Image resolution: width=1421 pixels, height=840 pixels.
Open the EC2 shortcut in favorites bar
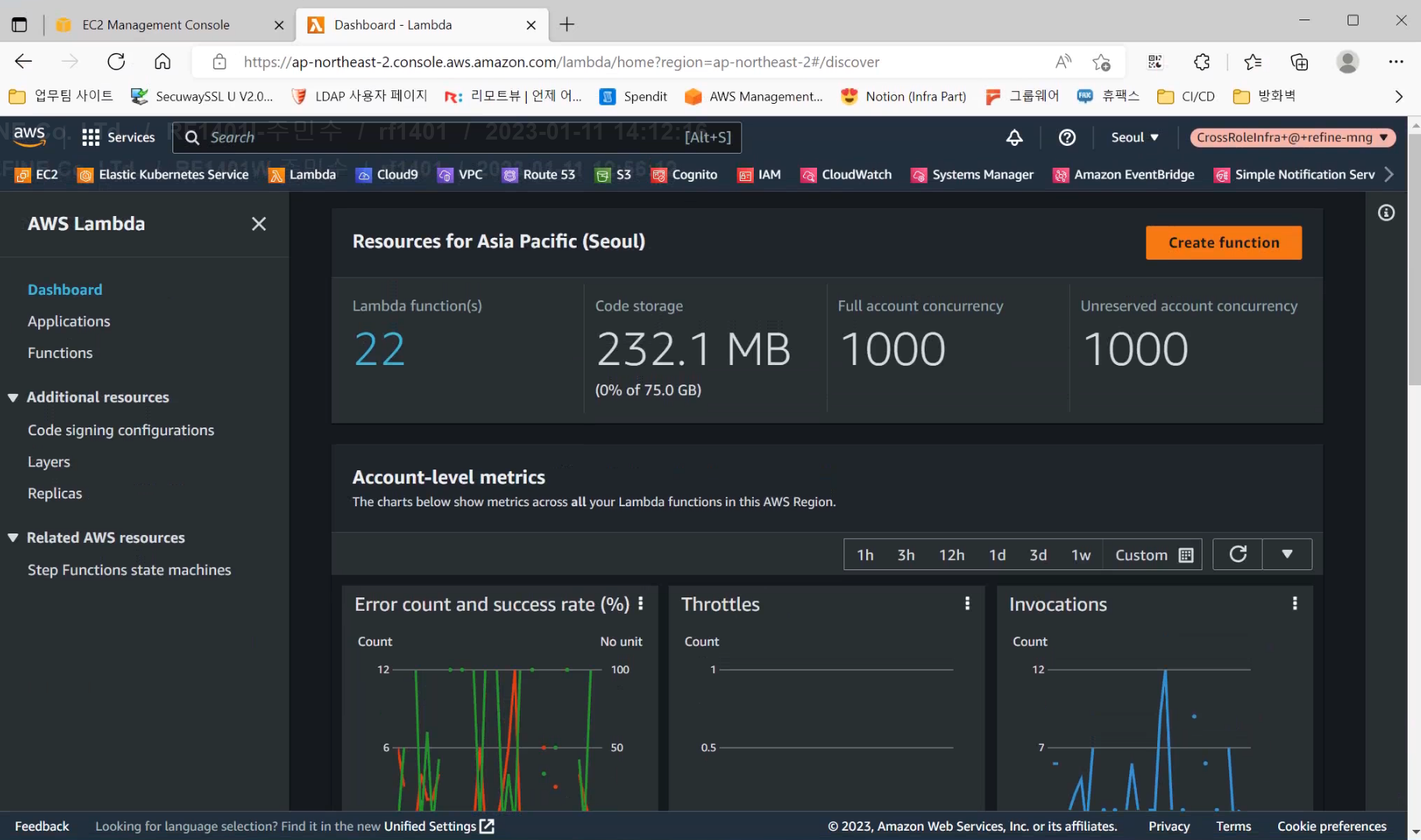coord(37,175)
